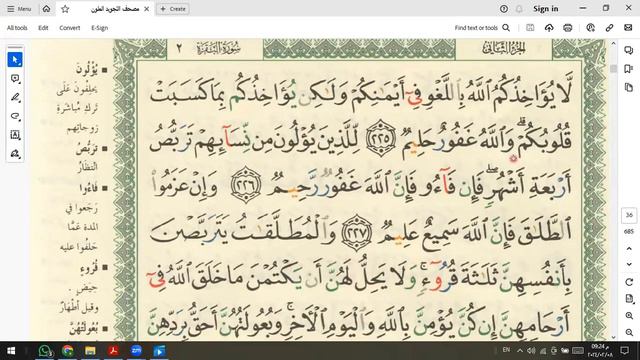The width and height of the screenshot is (640, 360).
Task: Open the taskbar clock and date
Action: (599, 350)
